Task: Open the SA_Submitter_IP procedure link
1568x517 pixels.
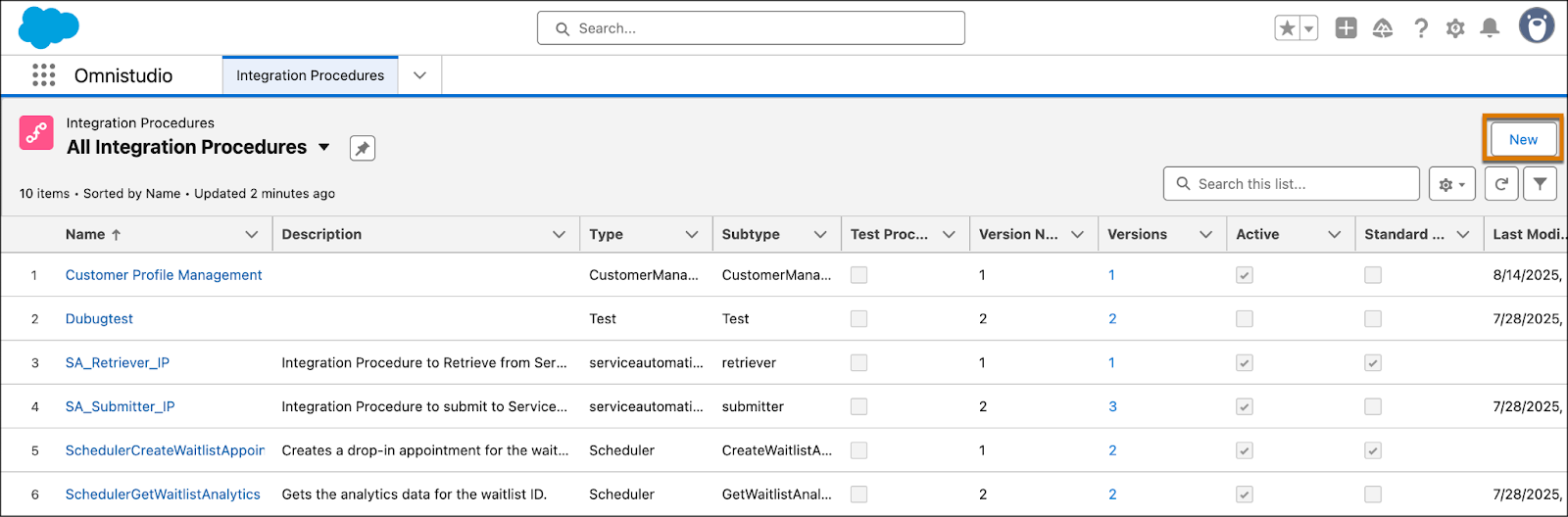Action: coord(120,406)
